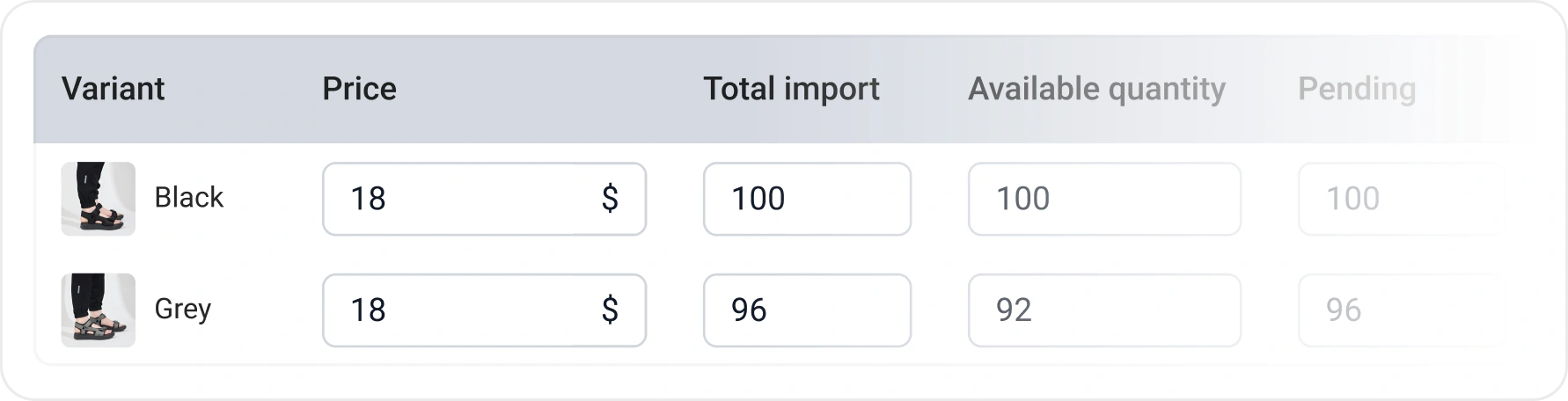Focus the Black variant price input
Viewport: 1568px width, 401px height.
pos(458,199)
